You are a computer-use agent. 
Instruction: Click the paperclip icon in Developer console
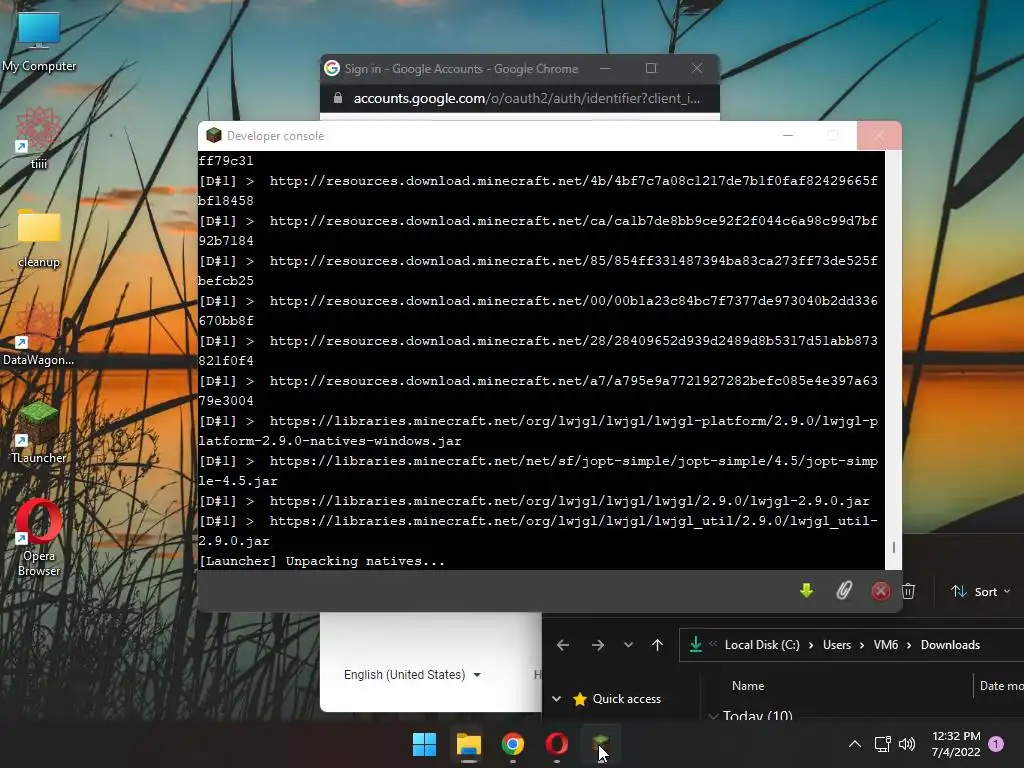point(844,591)
